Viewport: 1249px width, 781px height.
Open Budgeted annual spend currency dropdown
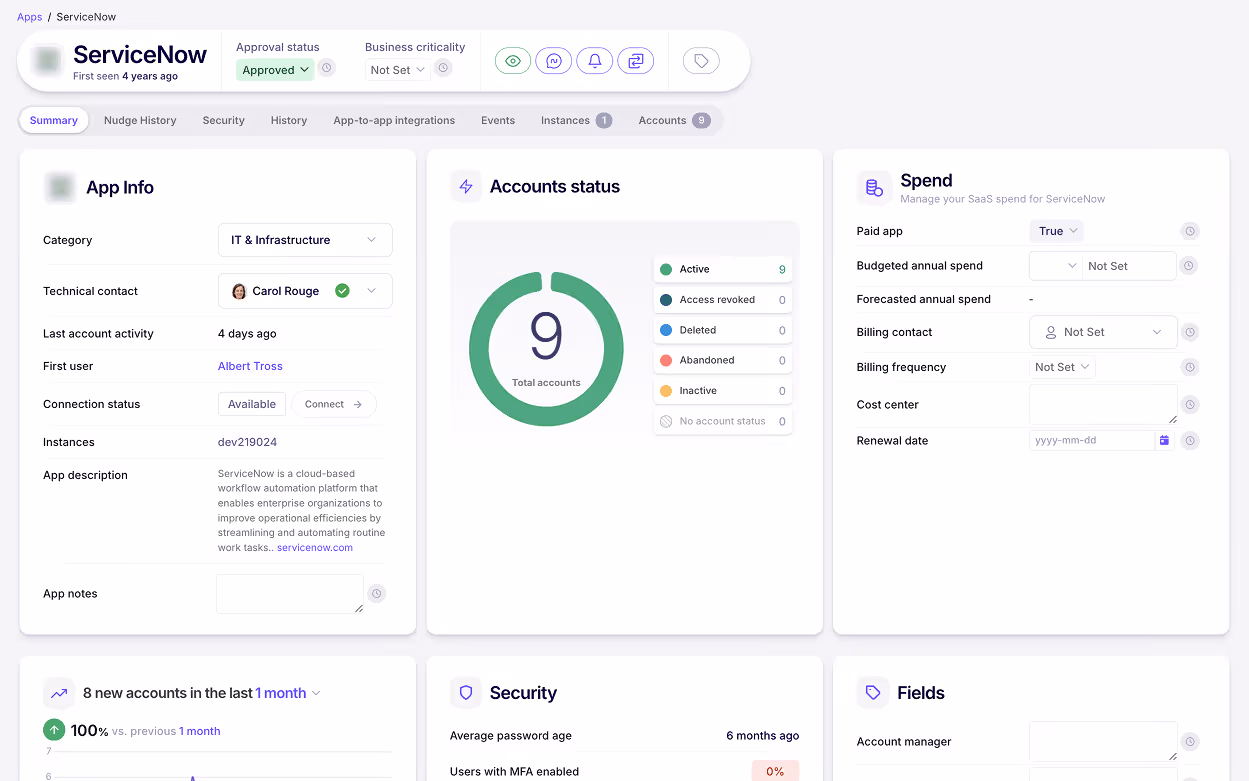pyautogui.click(x=1055, y=266)
